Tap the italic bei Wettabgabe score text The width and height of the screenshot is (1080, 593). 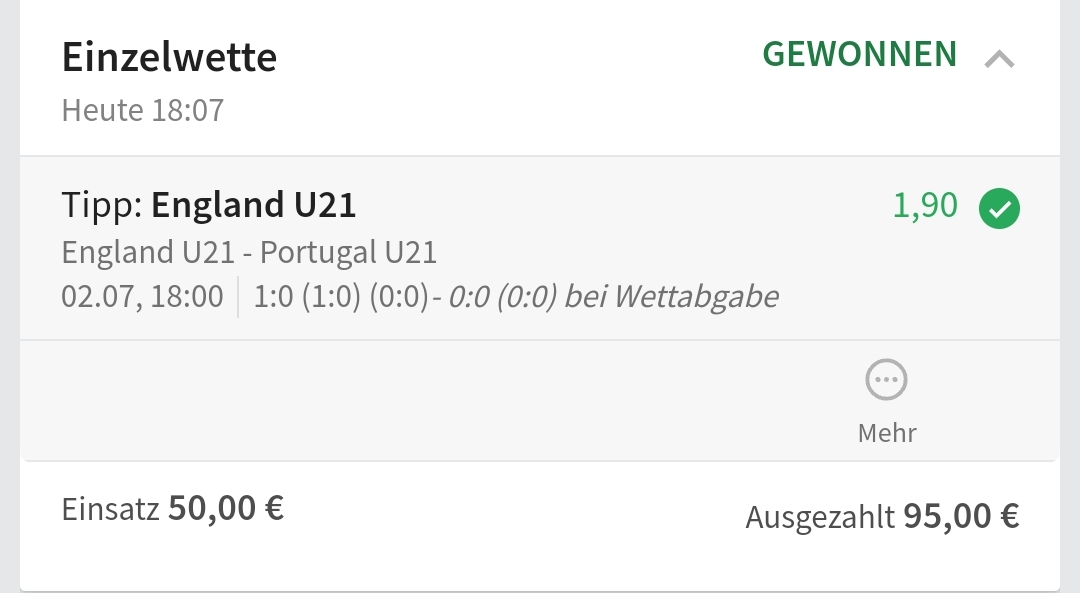(x=671, y=297)
